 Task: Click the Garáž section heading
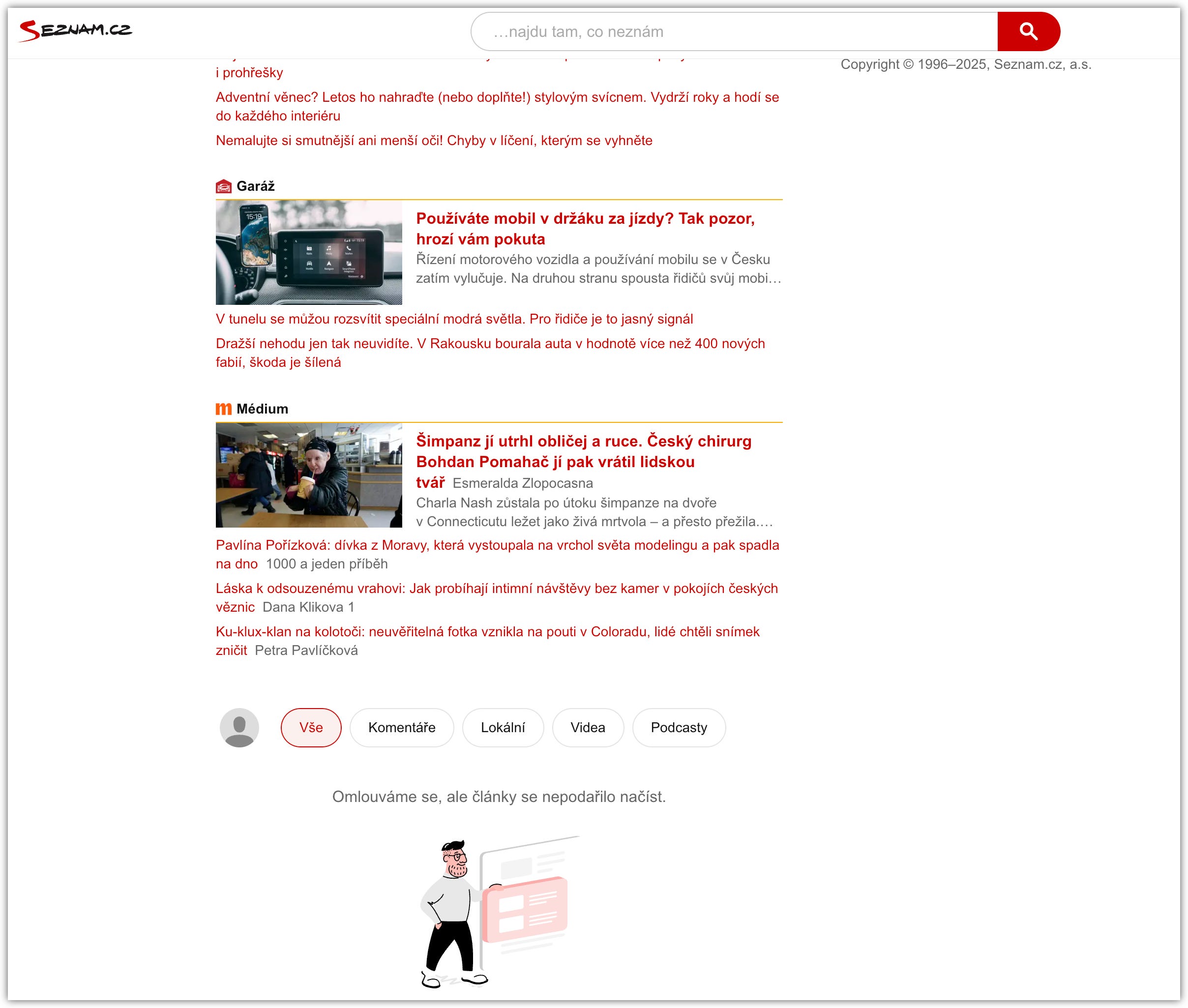(x=255, y=186)
